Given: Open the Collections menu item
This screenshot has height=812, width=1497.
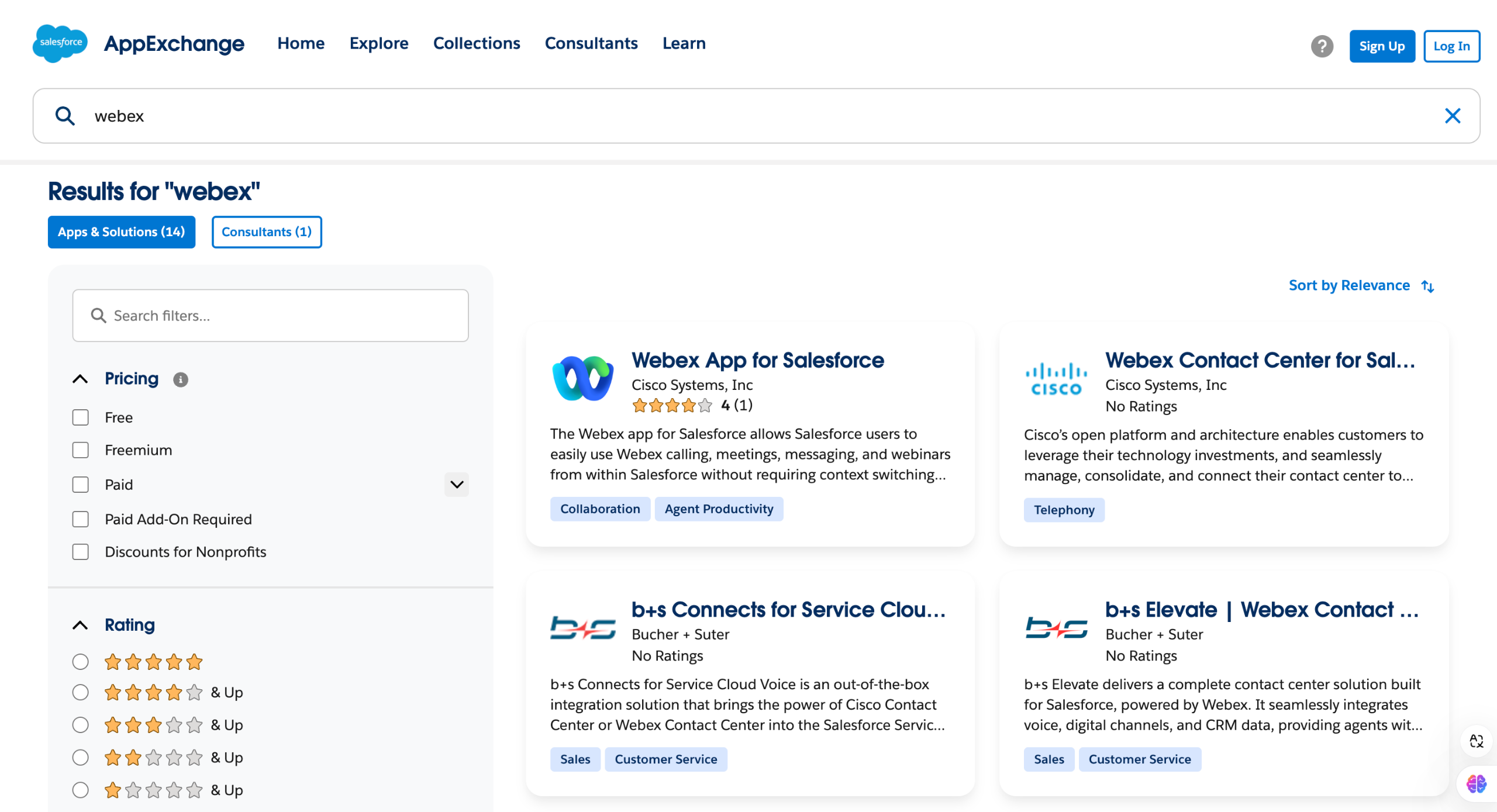Looking at the screenshot, I should (477, 43).
